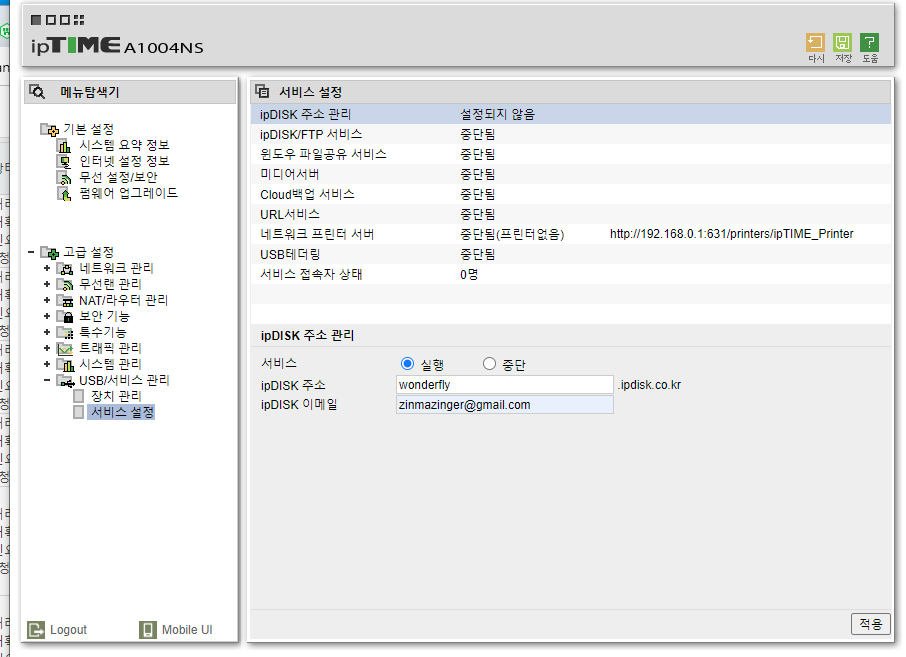
Task: Open 시스템 요약 정보 menu item
Action: (124, 145)
